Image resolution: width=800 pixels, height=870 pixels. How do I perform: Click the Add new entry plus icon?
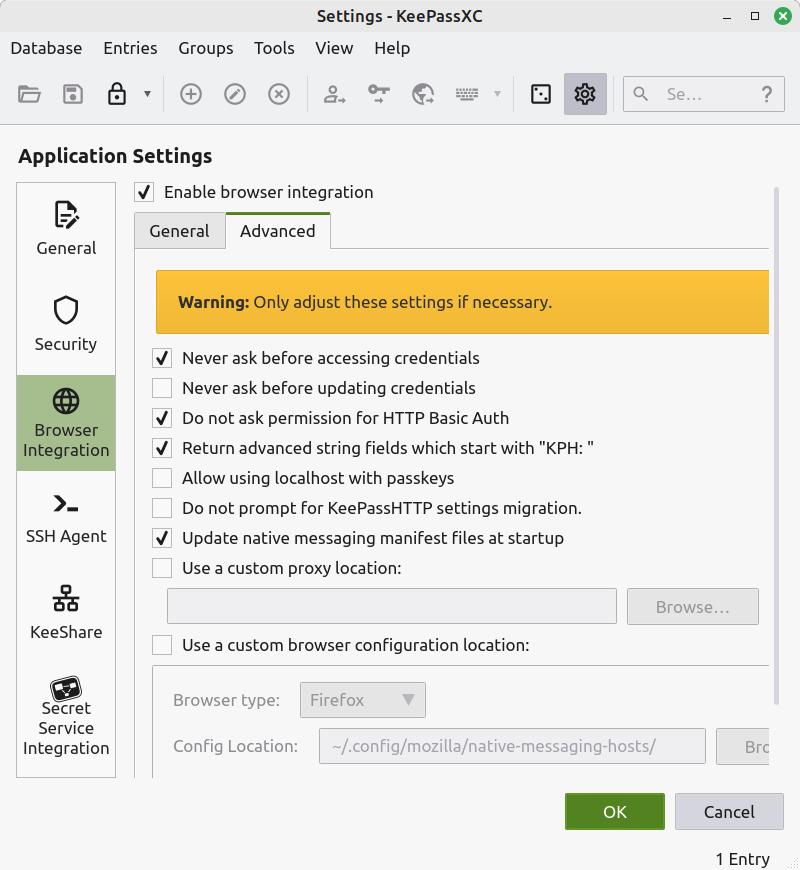click(191, 94)
